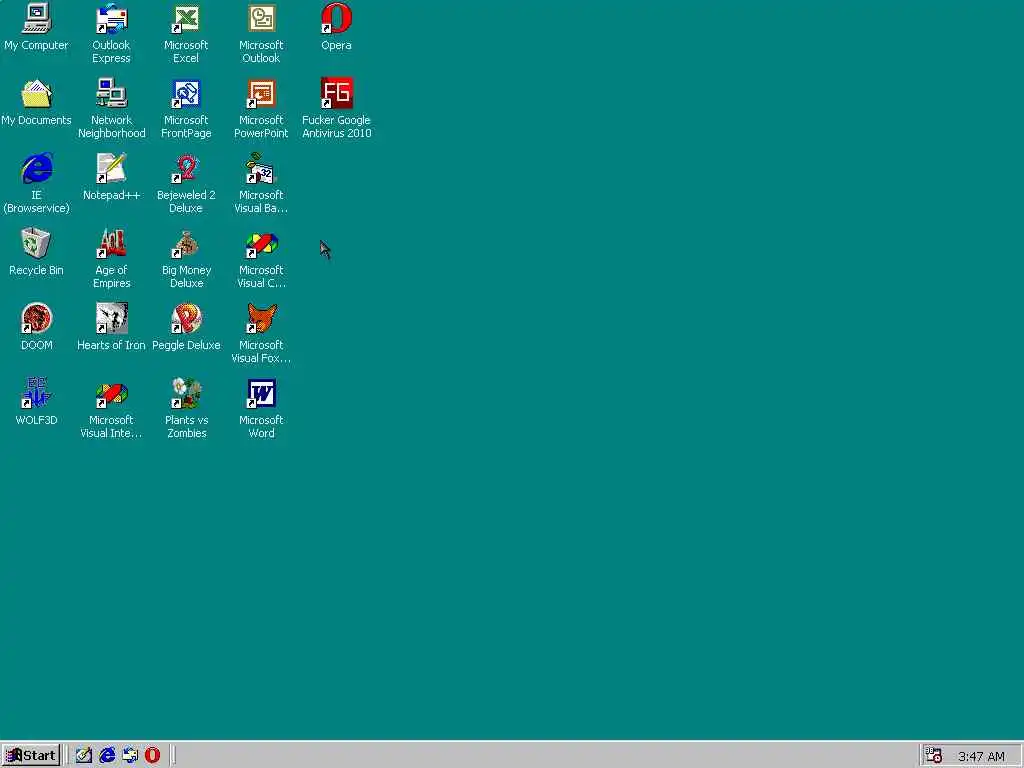Select the Microsoft Visual FoxPro shortcut

(261, 334)
